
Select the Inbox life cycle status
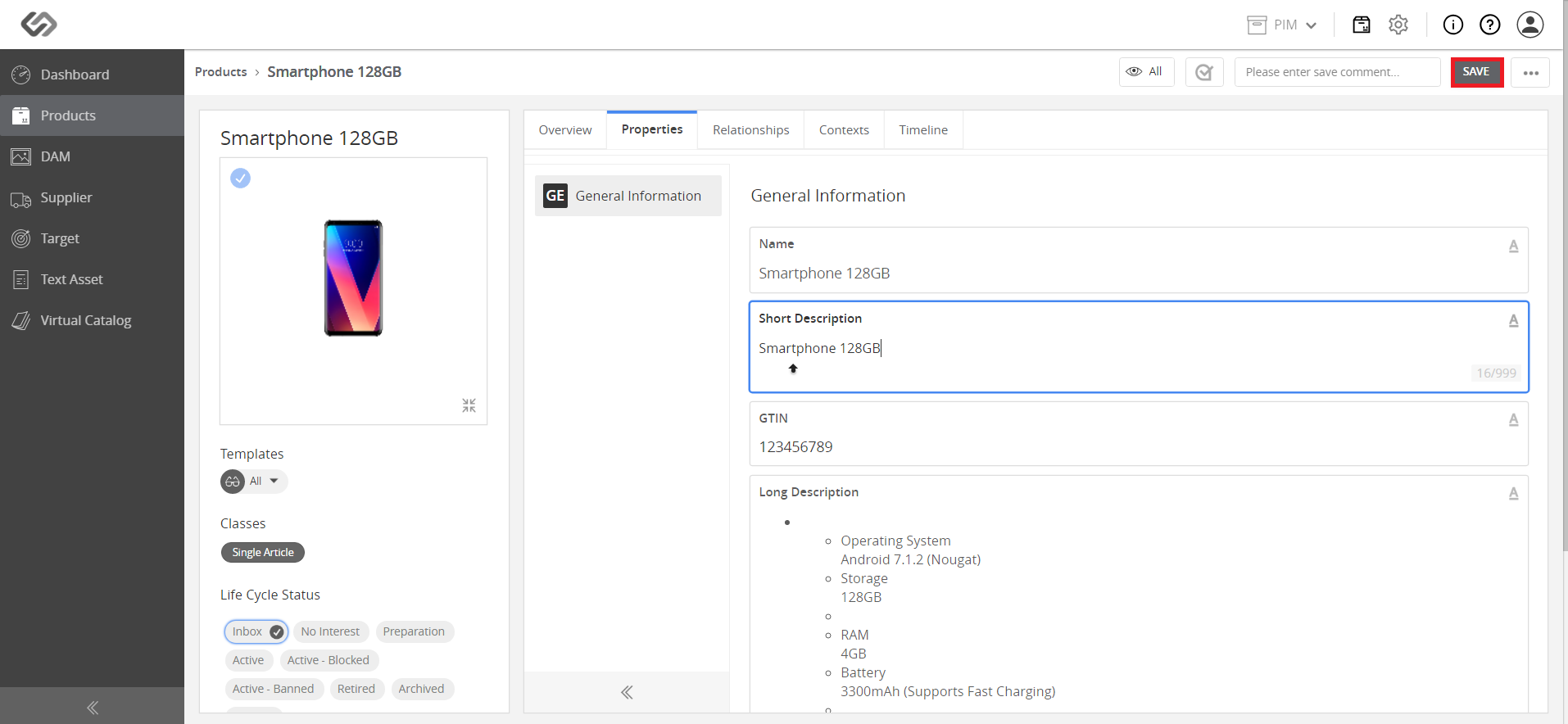tap(256, 631)
